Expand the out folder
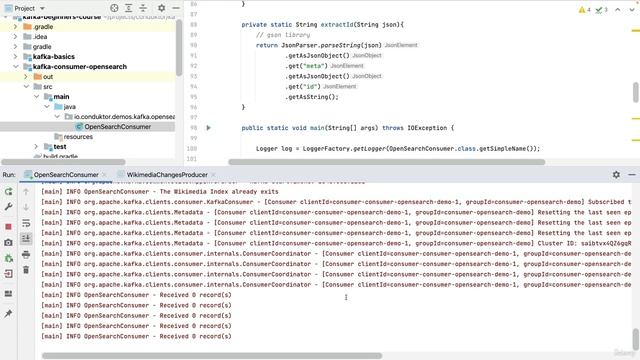The image size is (640, 360). click(26, 76)
